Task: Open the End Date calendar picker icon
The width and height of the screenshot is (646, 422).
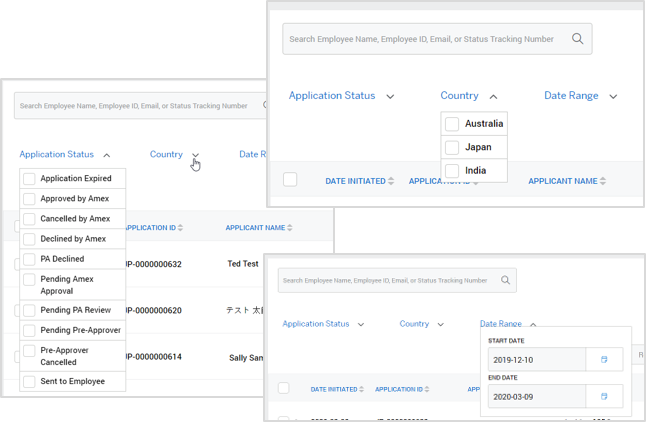Action: point(603,396)
